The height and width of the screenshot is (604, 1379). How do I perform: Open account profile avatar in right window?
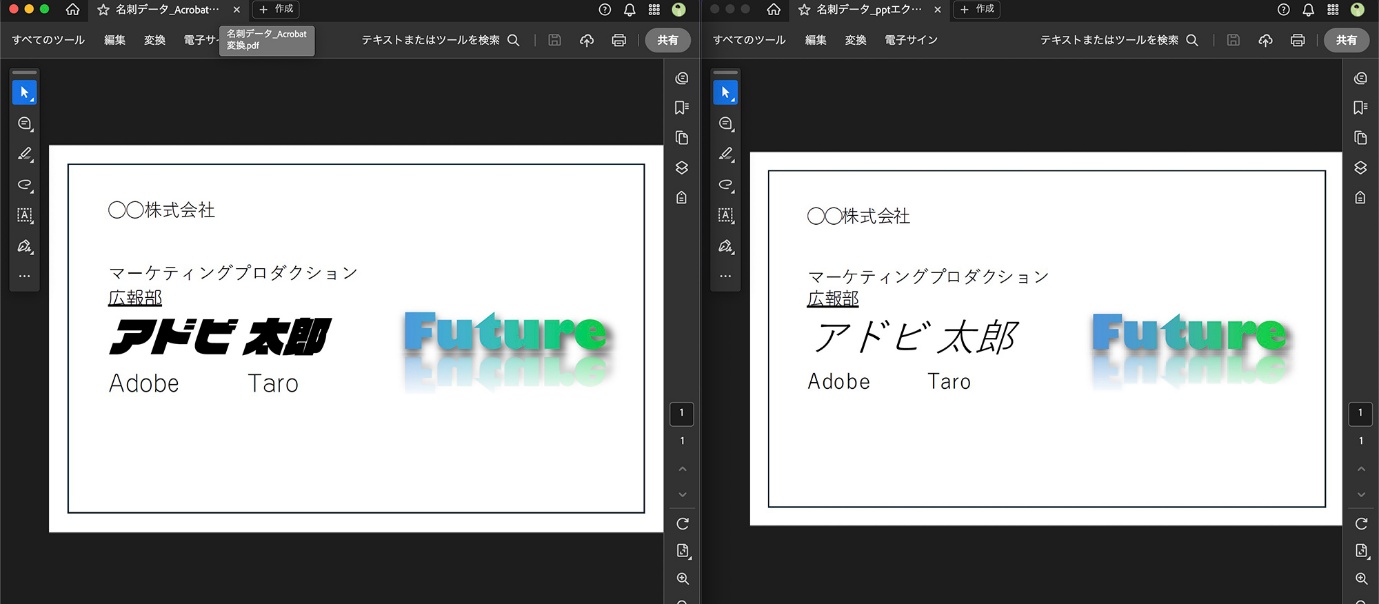click(1357, 9)
